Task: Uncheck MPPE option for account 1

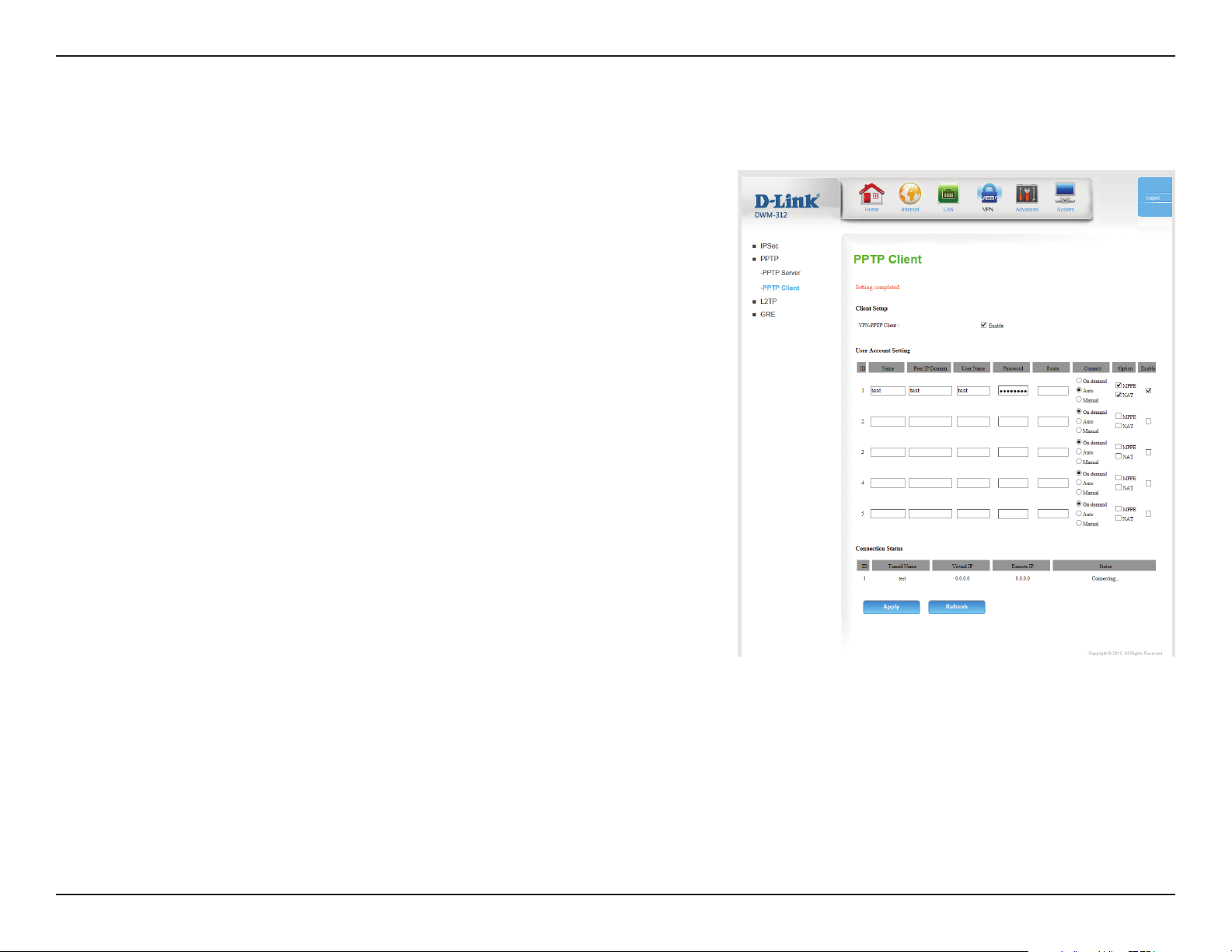Action: point(1119,385)
